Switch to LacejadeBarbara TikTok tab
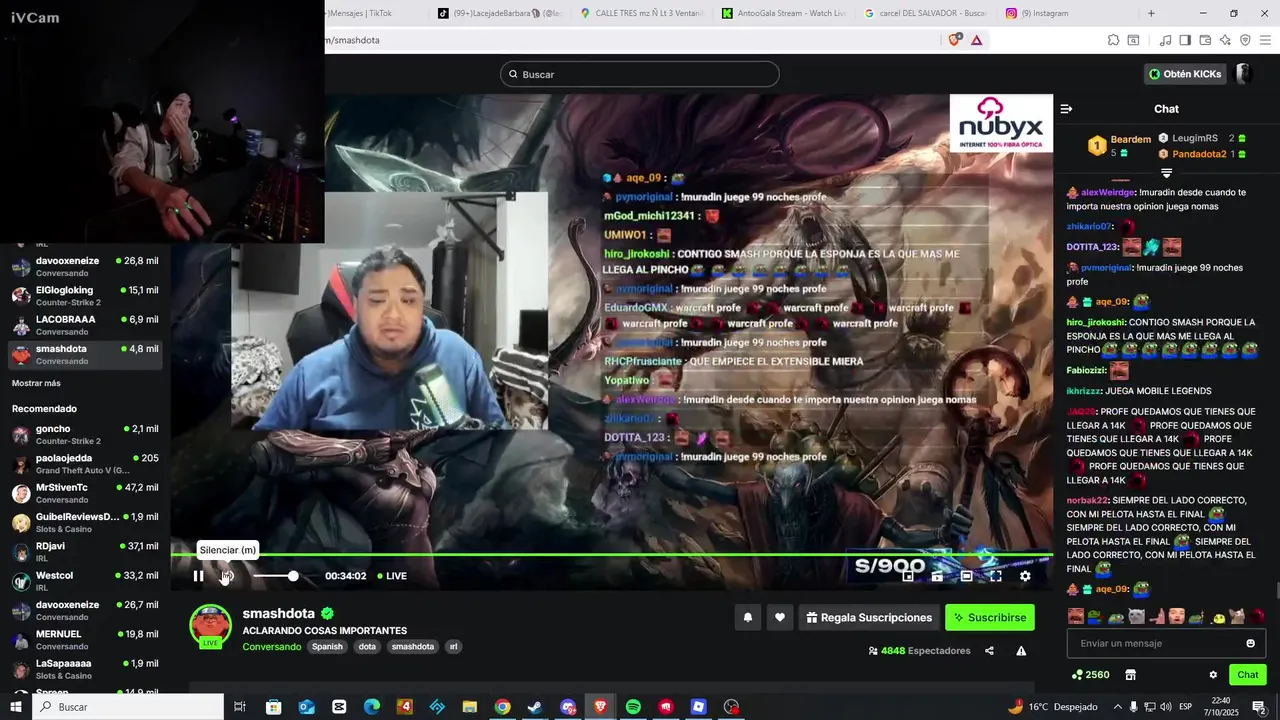The image size is (1280, 720). point(499,13)
